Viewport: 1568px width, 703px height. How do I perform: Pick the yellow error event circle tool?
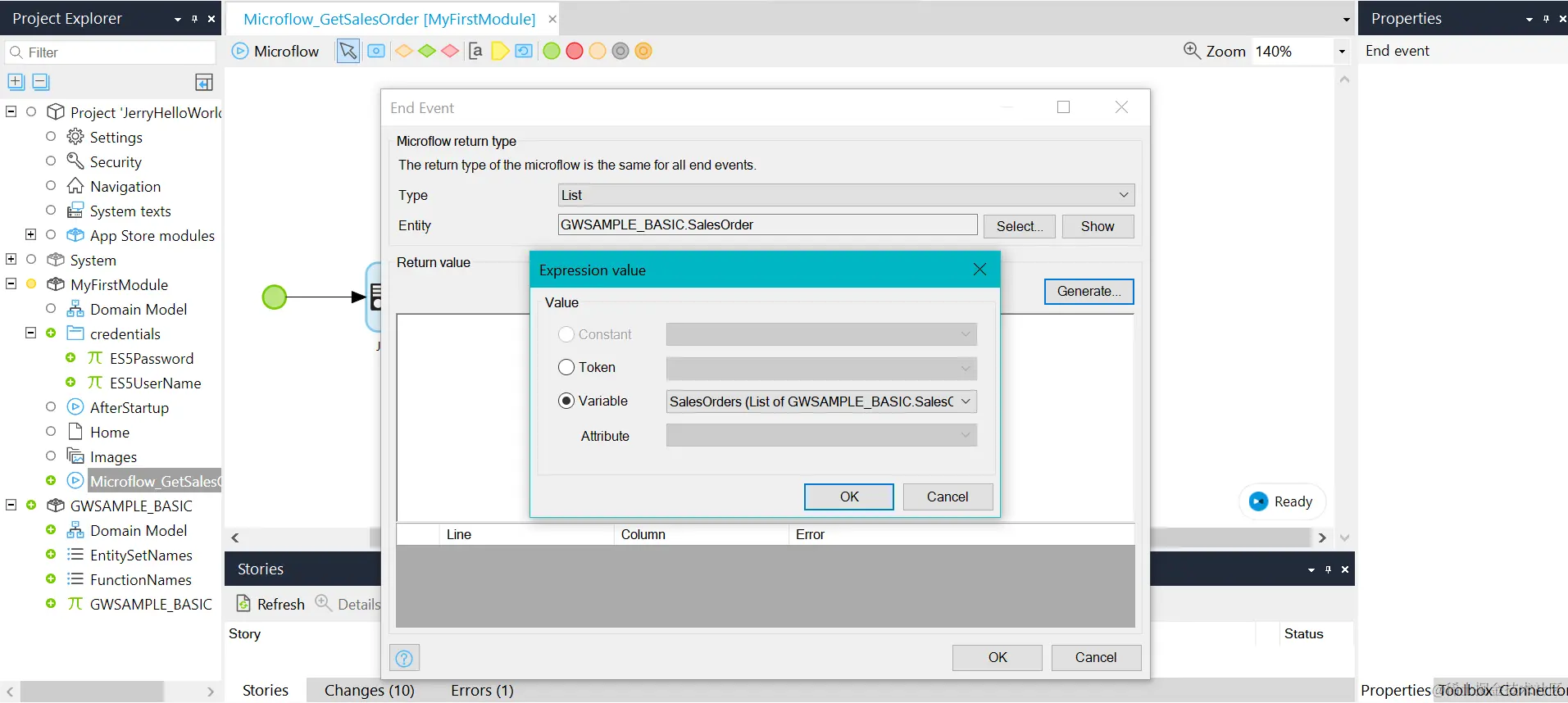click(x=598, y=51)
